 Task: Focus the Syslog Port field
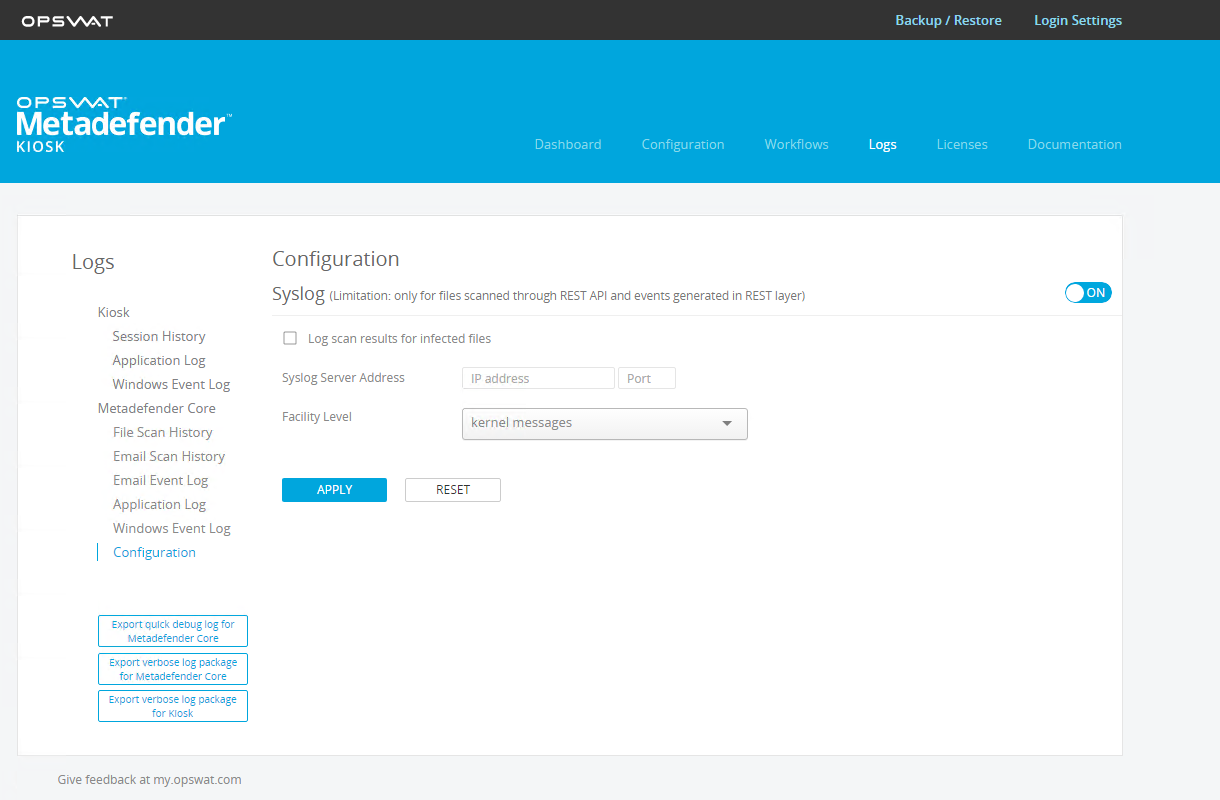[x=647, y=378]
